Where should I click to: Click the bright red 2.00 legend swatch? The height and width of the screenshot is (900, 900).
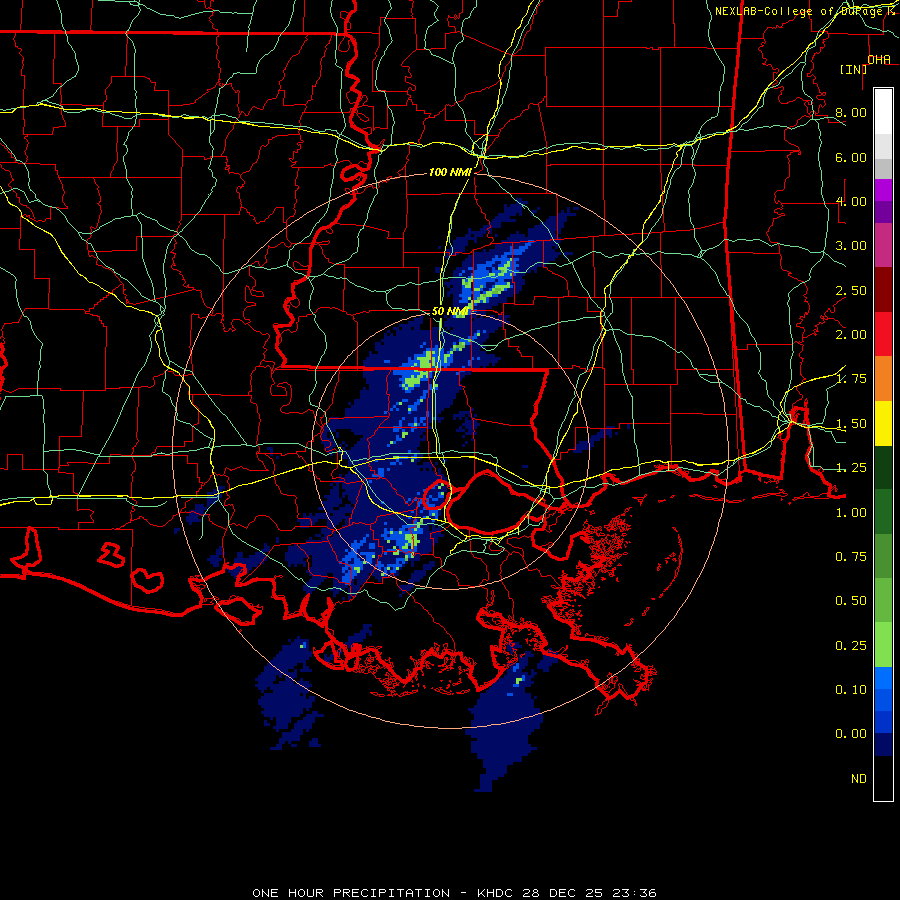click(x=883, y=334)
